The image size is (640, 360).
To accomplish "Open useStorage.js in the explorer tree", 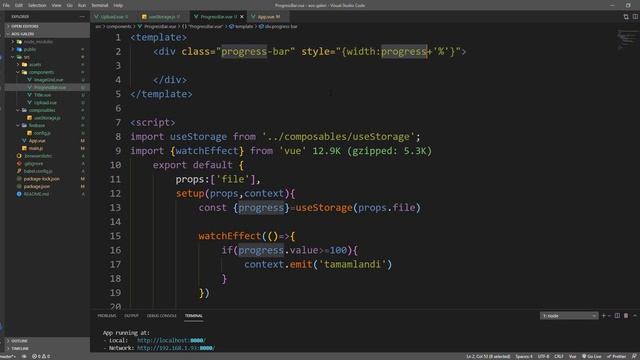I will coord(47,118).
